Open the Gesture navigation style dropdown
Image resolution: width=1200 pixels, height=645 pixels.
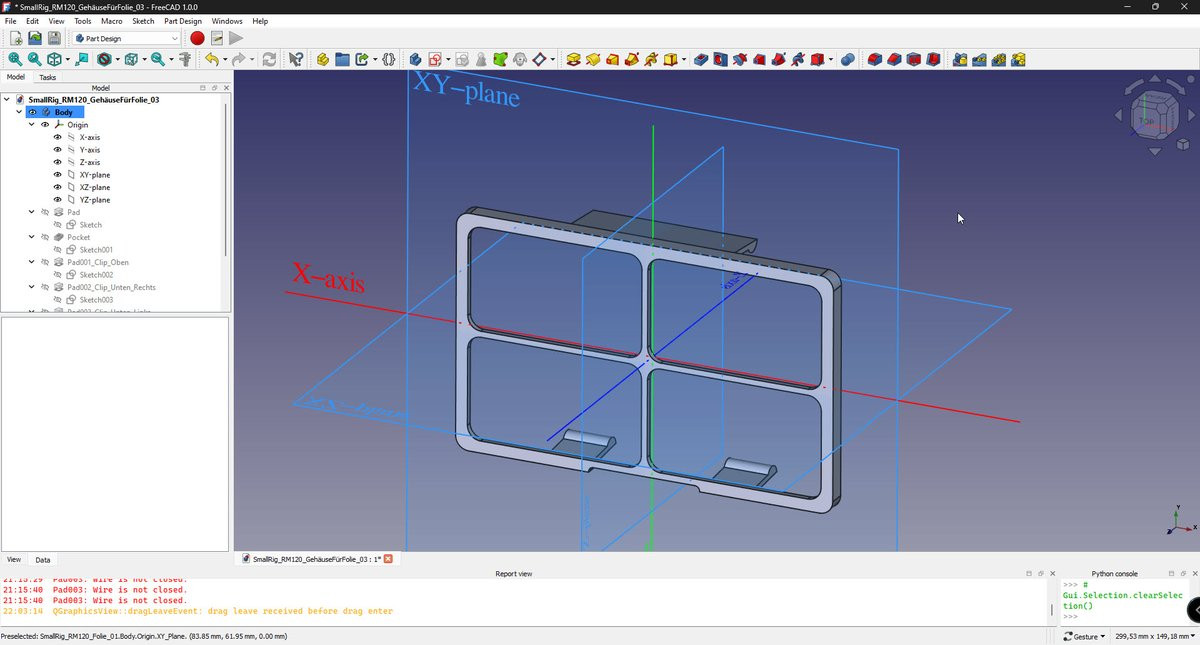click(x=1084, y=636)
